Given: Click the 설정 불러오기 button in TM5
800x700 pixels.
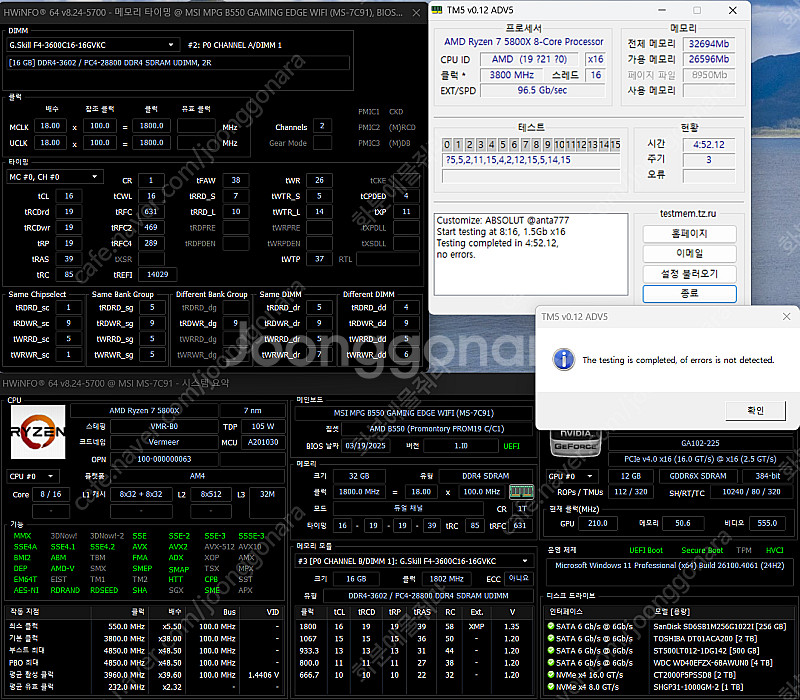Looking at the screenshot, I should click(689, 274).
